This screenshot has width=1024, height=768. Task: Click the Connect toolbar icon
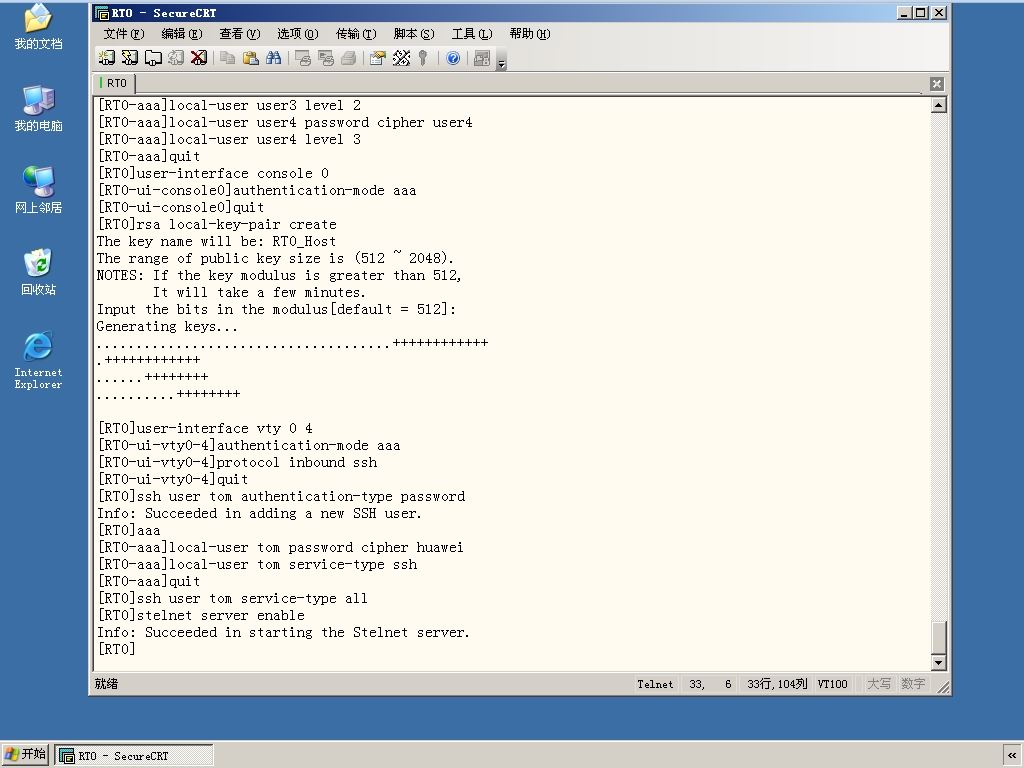pos(106,58)
